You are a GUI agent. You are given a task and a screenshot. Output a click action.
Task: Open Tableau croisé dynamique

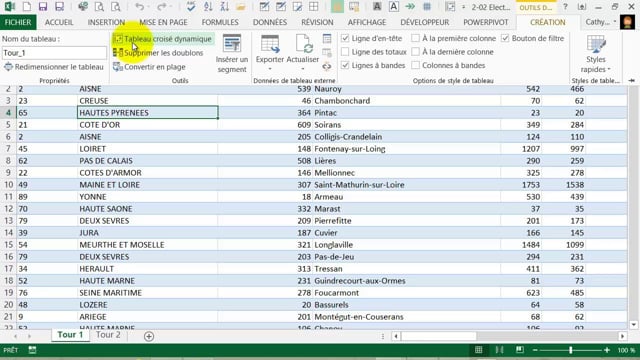point(162,39)
